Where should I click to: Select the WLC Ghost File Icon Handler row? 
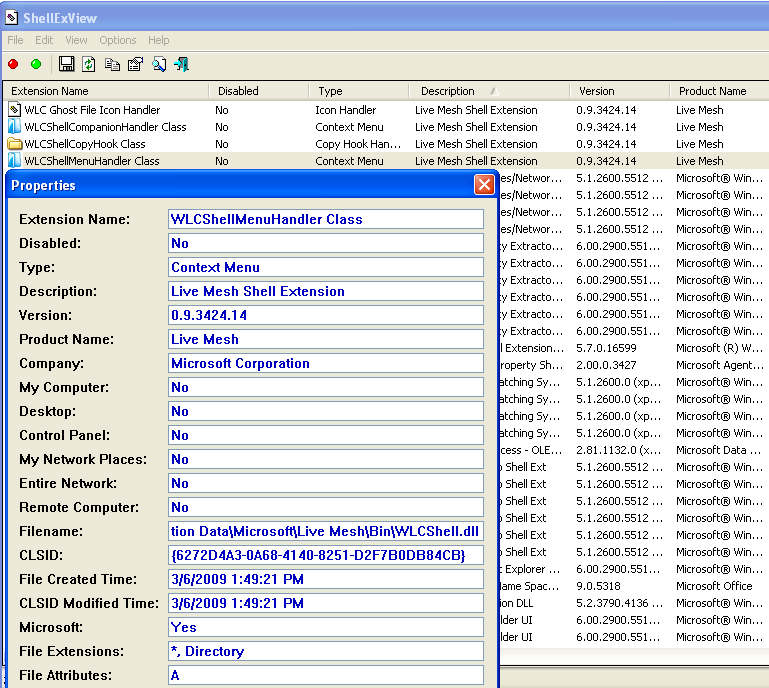point(386,110)
